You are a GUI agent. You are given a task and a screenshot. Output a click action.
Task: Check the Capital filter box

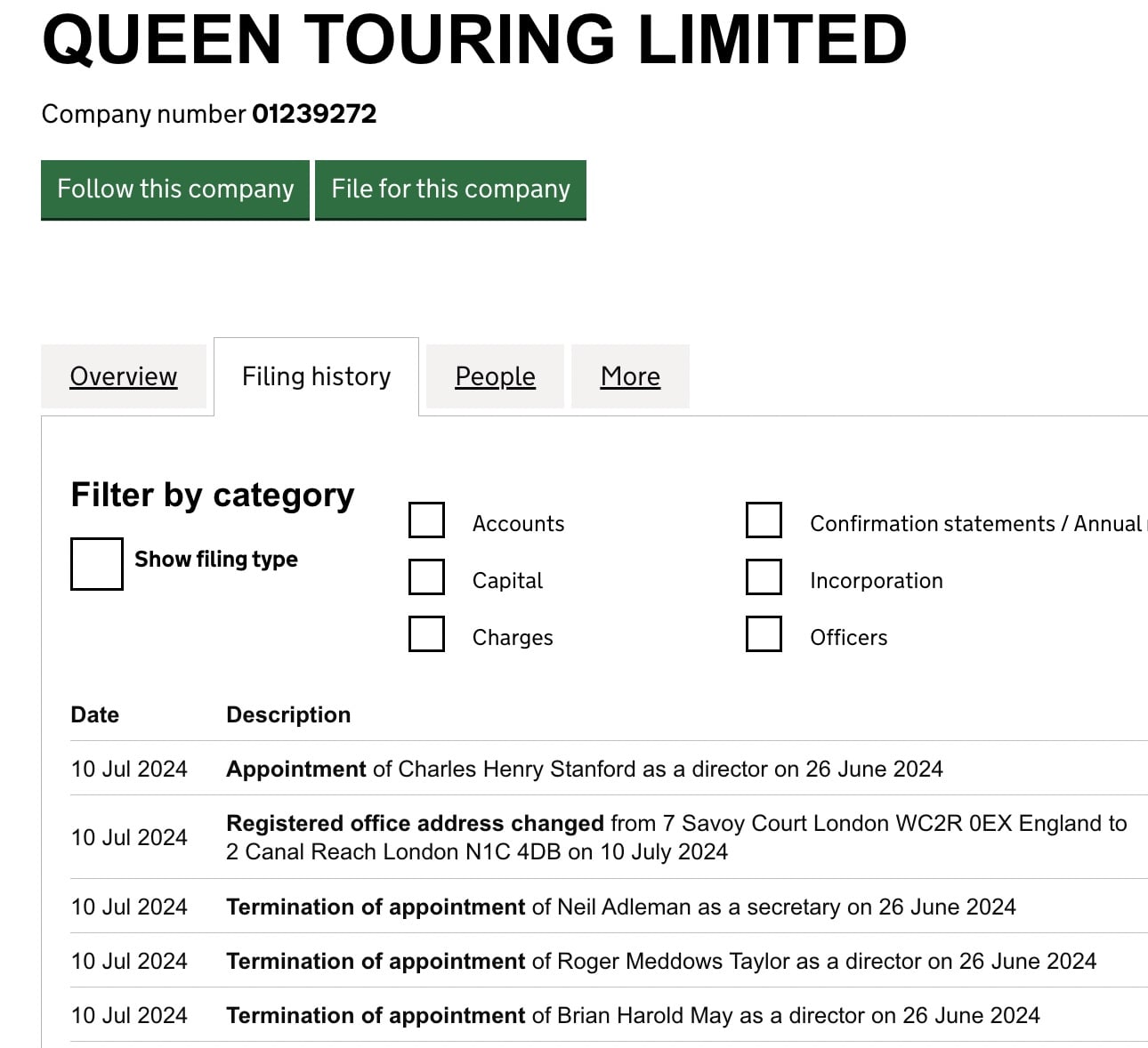pos(426,577)
